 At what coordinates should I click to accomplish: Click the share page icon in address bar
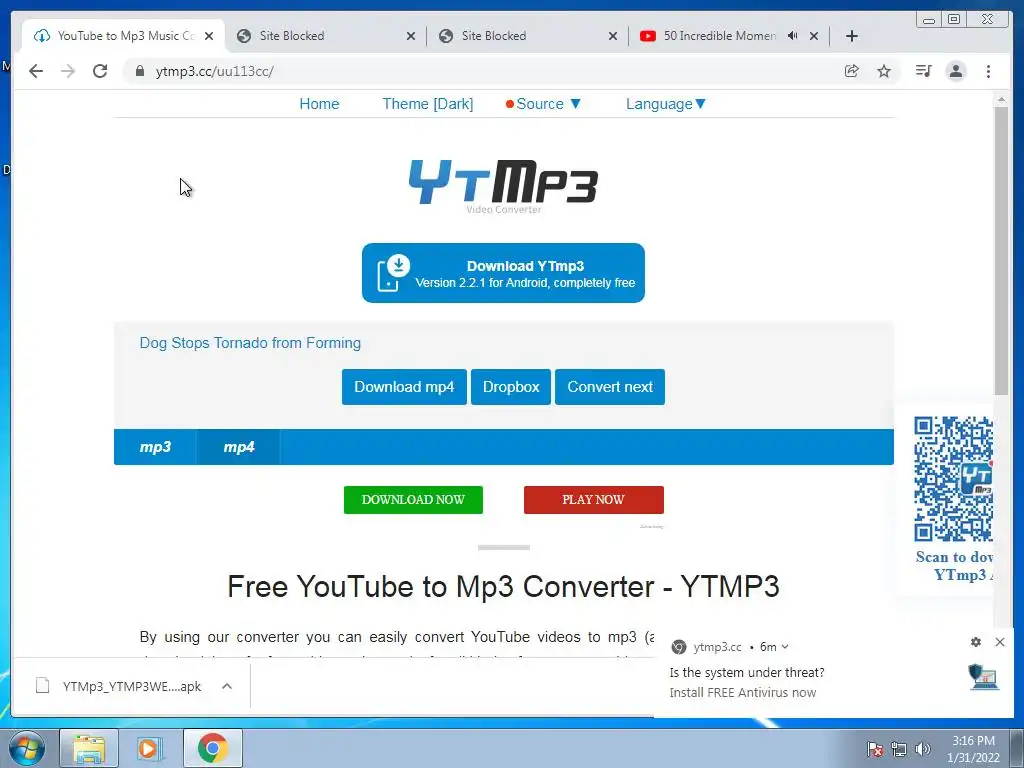pos(852,71)
